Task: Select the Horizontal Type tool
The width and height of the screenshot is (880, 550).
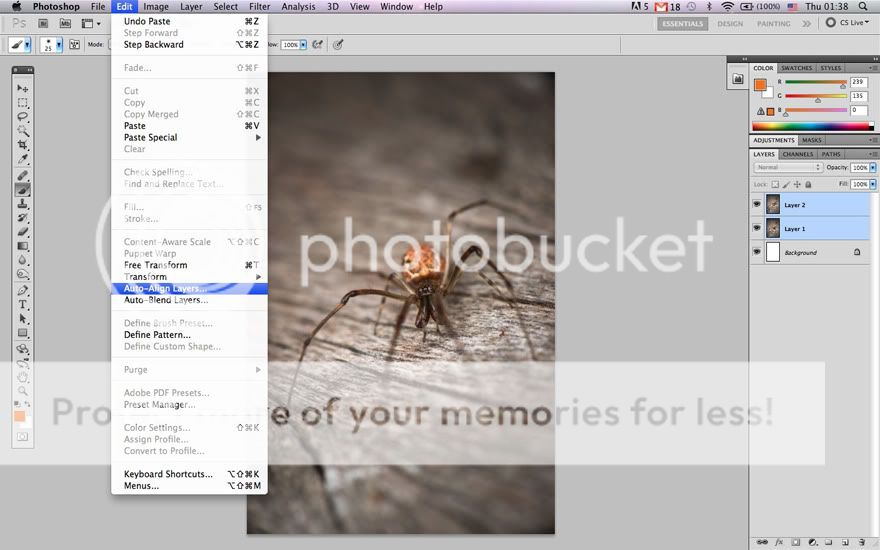Action: click(22, 305)
